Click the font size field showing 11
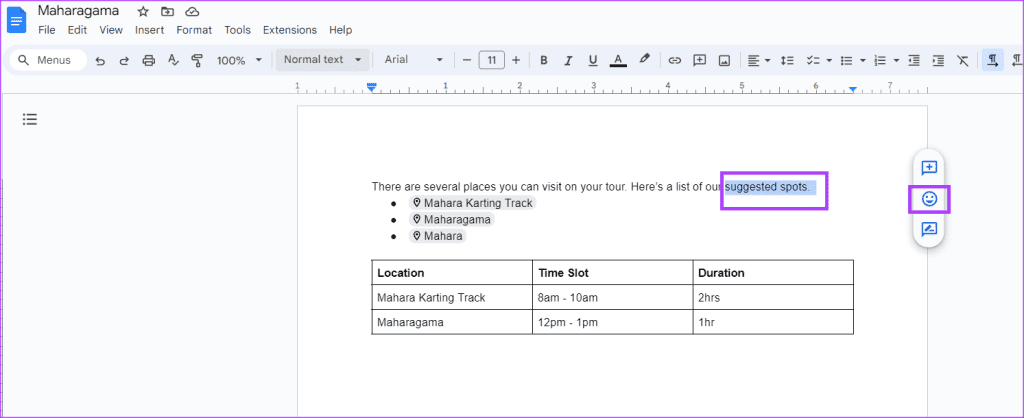The height and width of the screenshot is (418, 1024). tap(492, 61)
